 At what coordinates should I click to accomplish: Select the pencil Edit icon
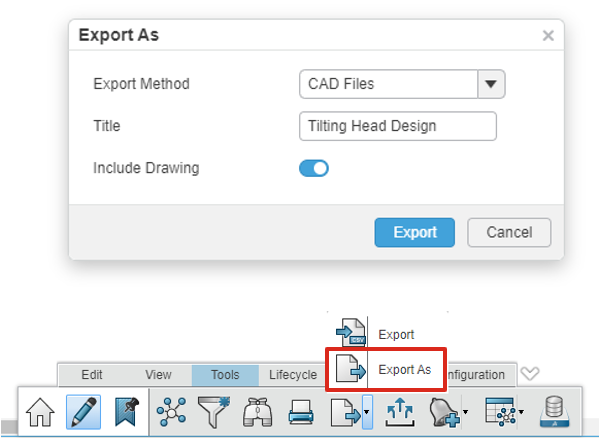point(84,412)
